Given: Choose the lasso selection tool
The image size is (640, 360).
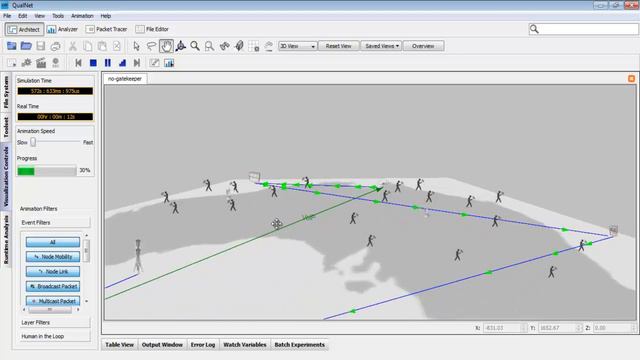Looking at the screenshot, I should (151, 46).
